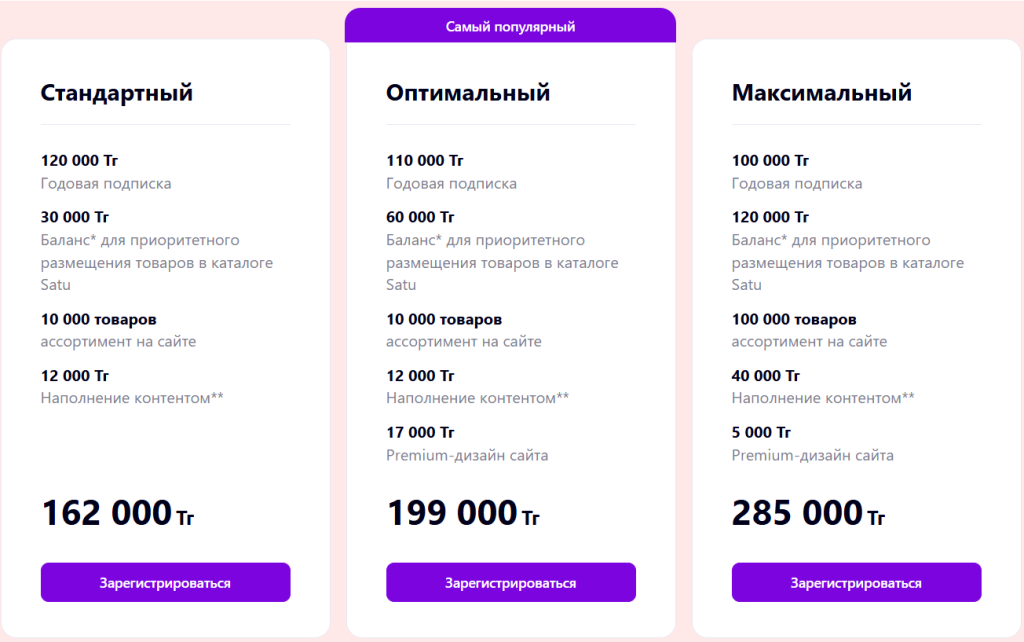1024x642 pixels.
Task: Click the 60 000 Тг balance amount
Action: point(420,217)
